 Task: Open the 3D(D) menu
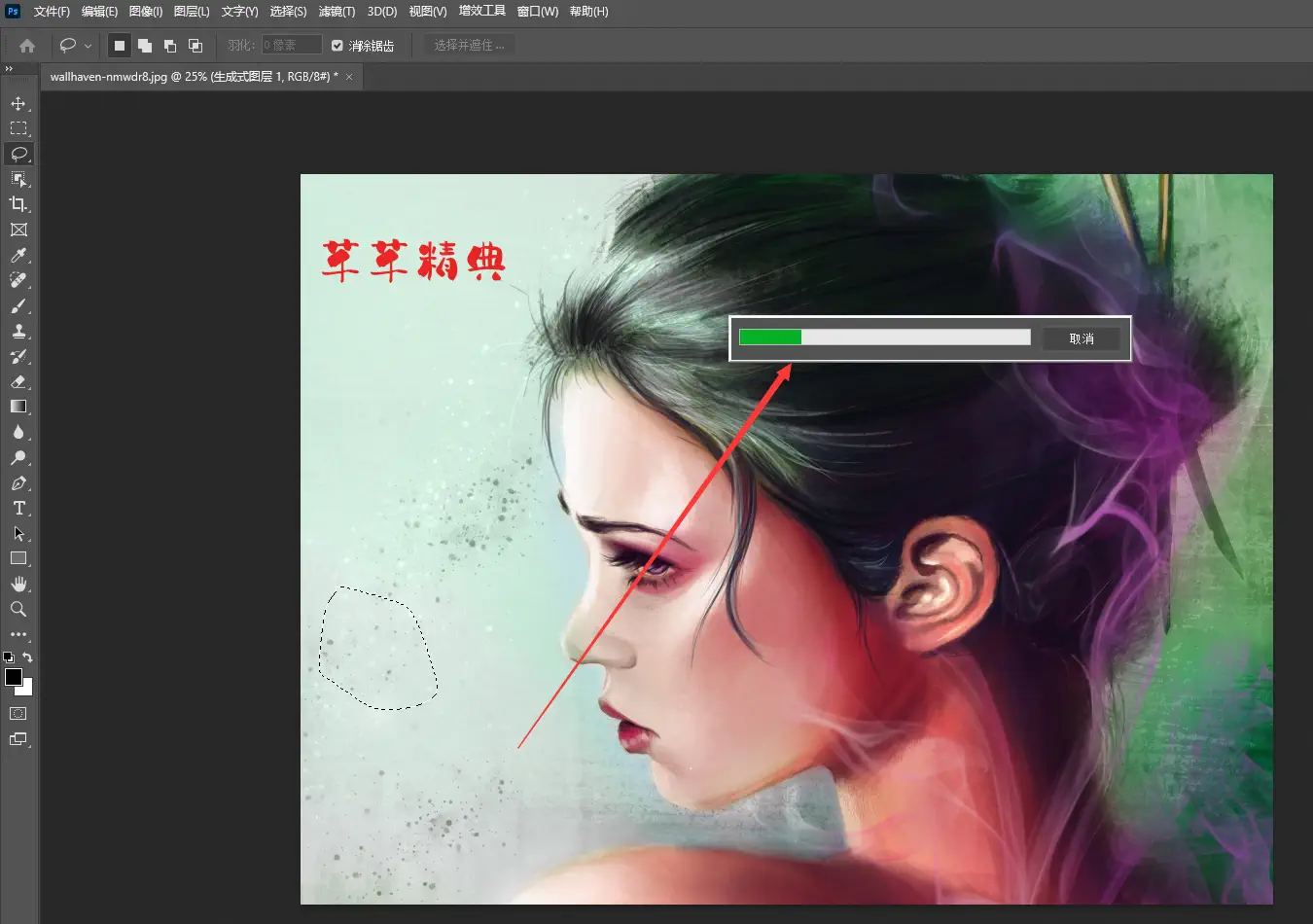[382, 12]
